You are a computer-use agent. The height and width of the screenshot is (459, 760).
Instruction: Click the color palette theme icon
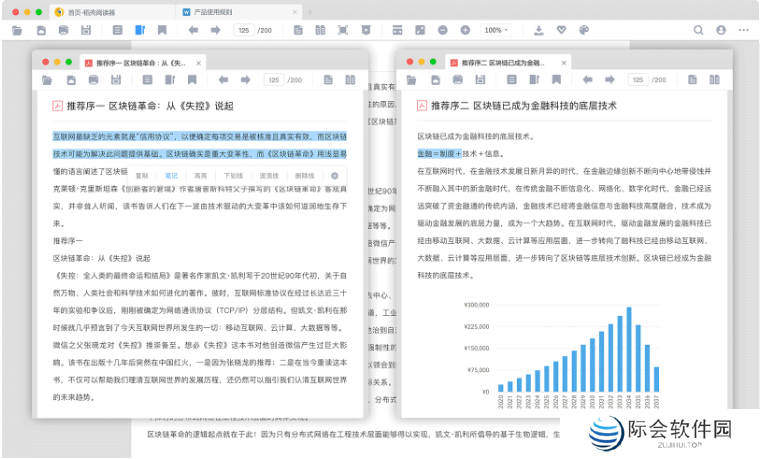[585, 30]
